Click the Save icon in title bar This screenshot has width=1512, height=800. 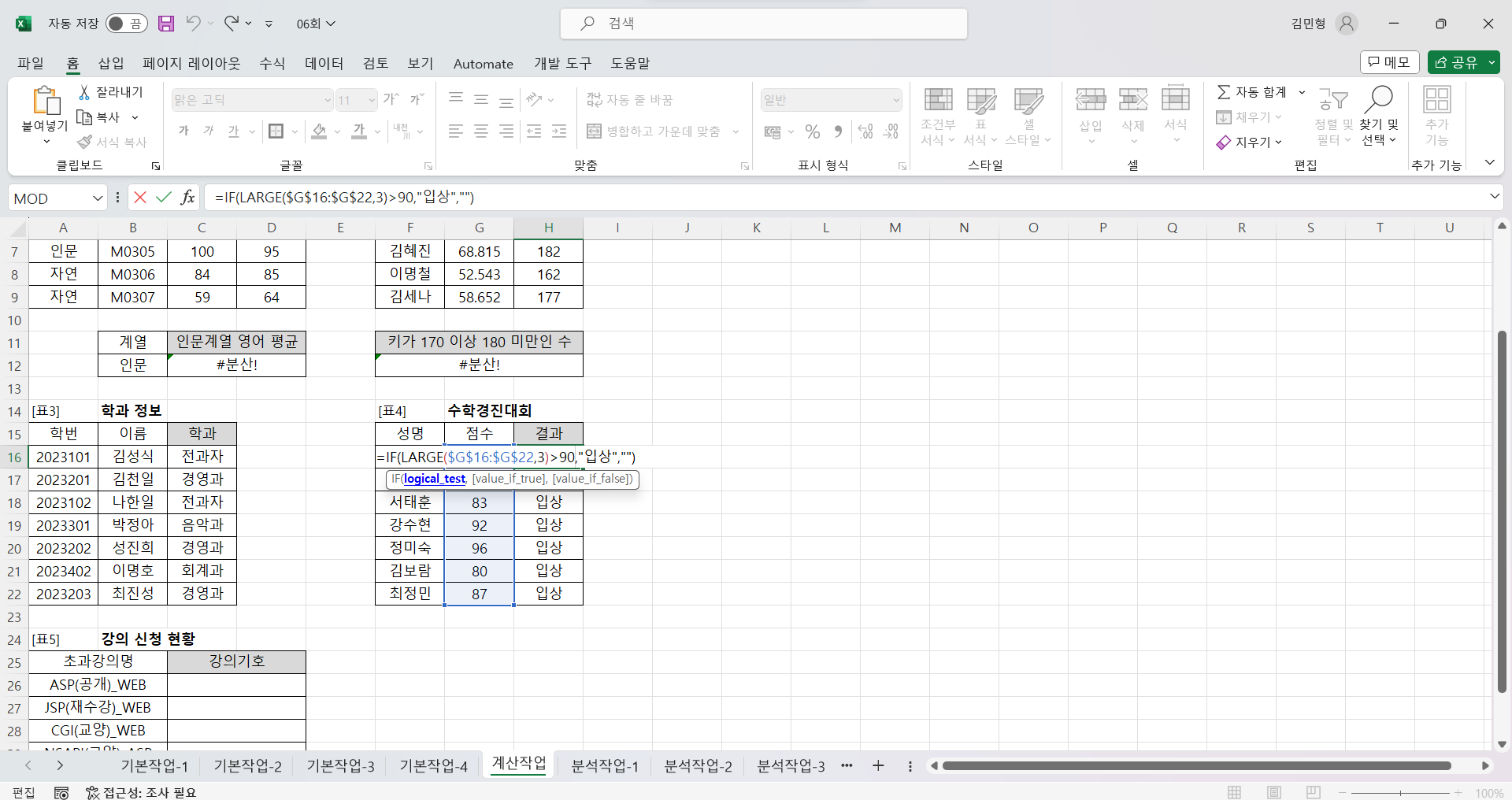click(x=166, y=24)
